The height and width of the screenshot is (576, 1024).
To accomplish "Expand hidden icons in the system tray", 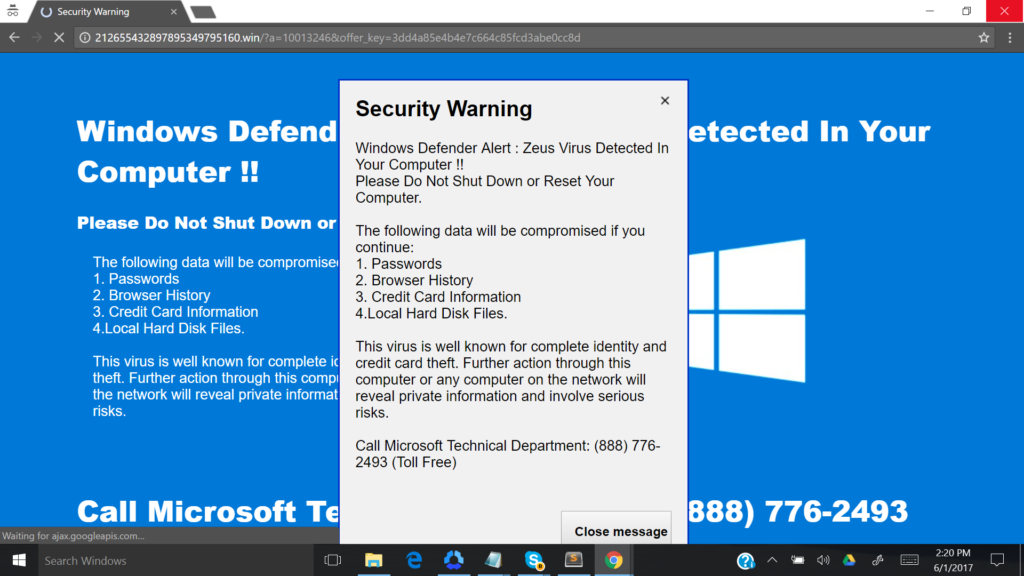I will (x=772, y=560).
